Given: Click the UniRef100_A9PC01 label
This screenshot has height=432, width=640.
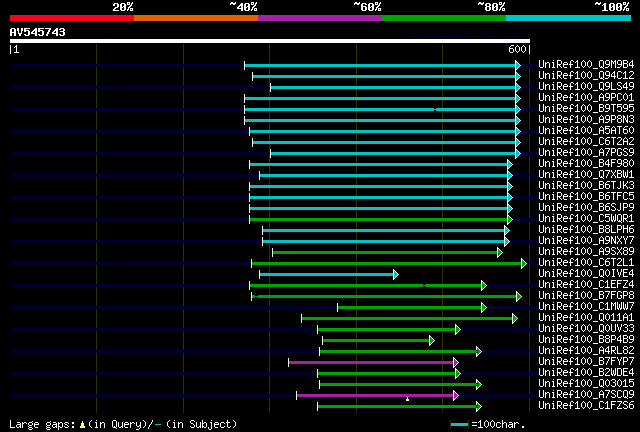Looking at the screenshot, I should 586,97.
